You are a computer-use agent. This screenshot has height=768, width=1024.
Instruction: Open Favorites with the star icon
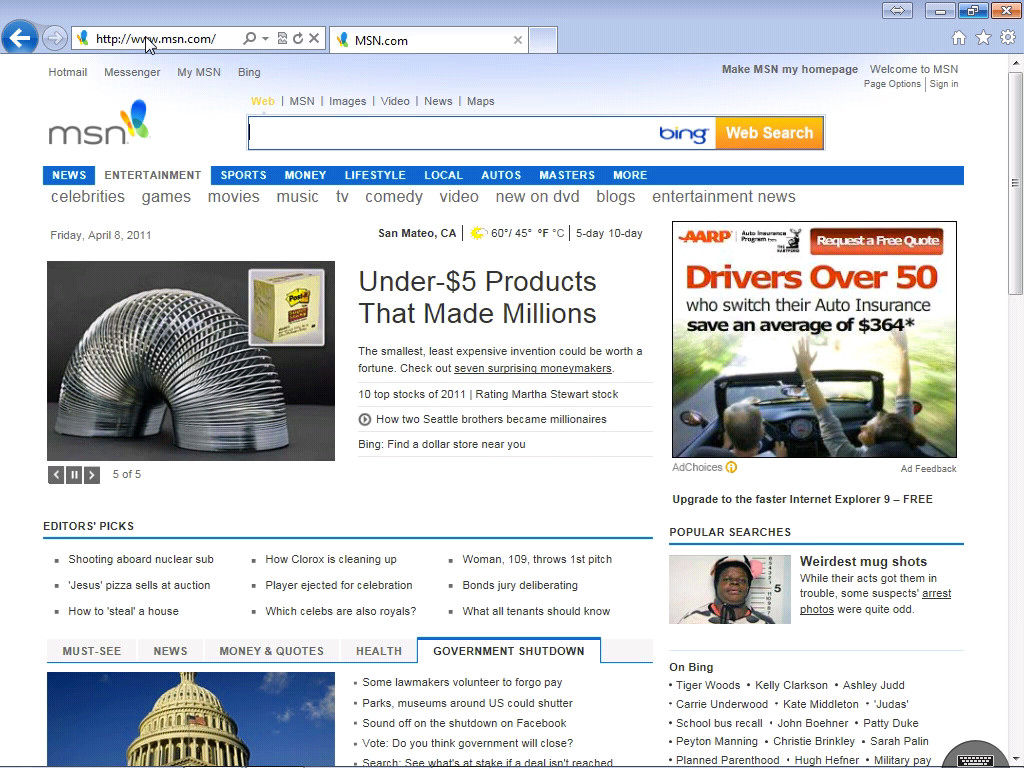pyautogui.click(x=984, y=38)
